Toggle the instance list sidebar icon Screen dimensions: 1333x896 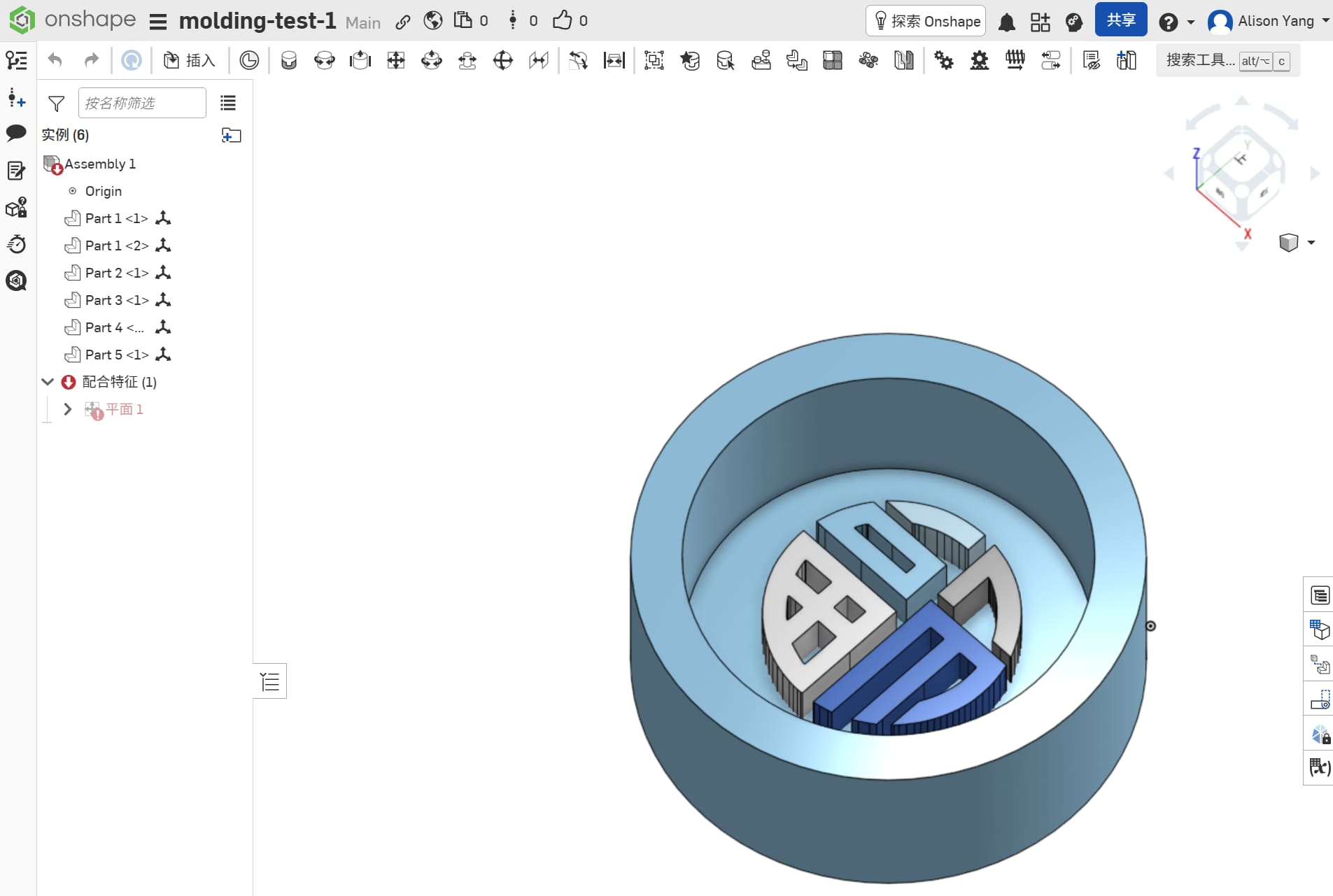(17, 60)
